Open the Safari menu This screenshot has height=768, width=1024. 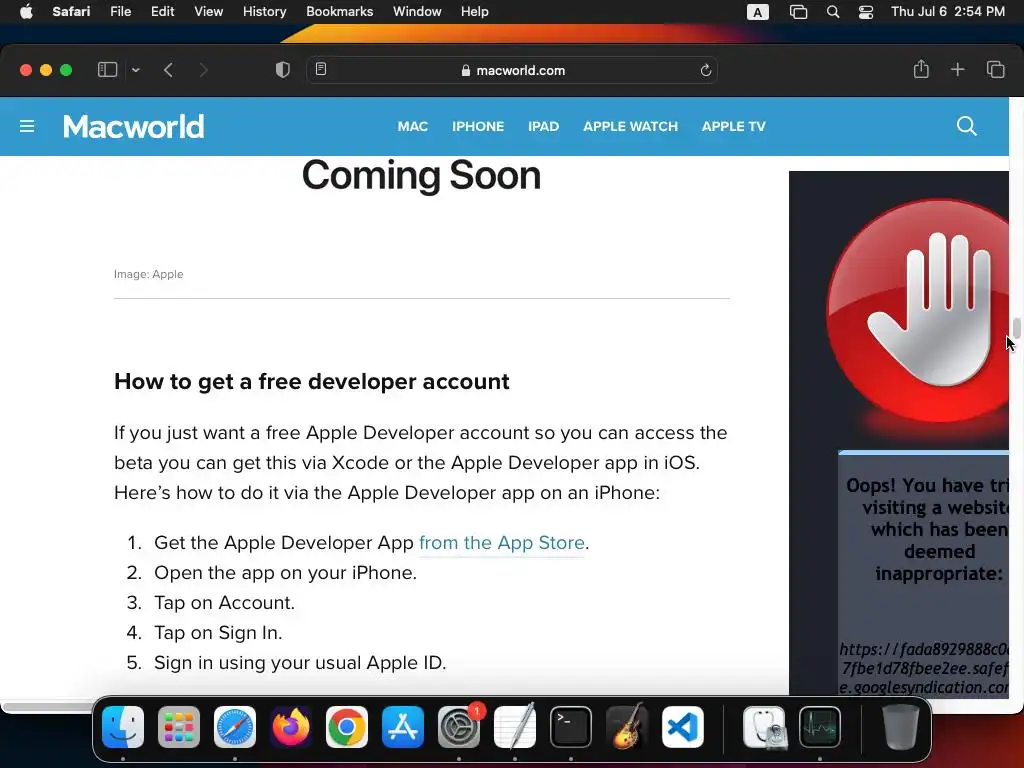coord(71,12)
